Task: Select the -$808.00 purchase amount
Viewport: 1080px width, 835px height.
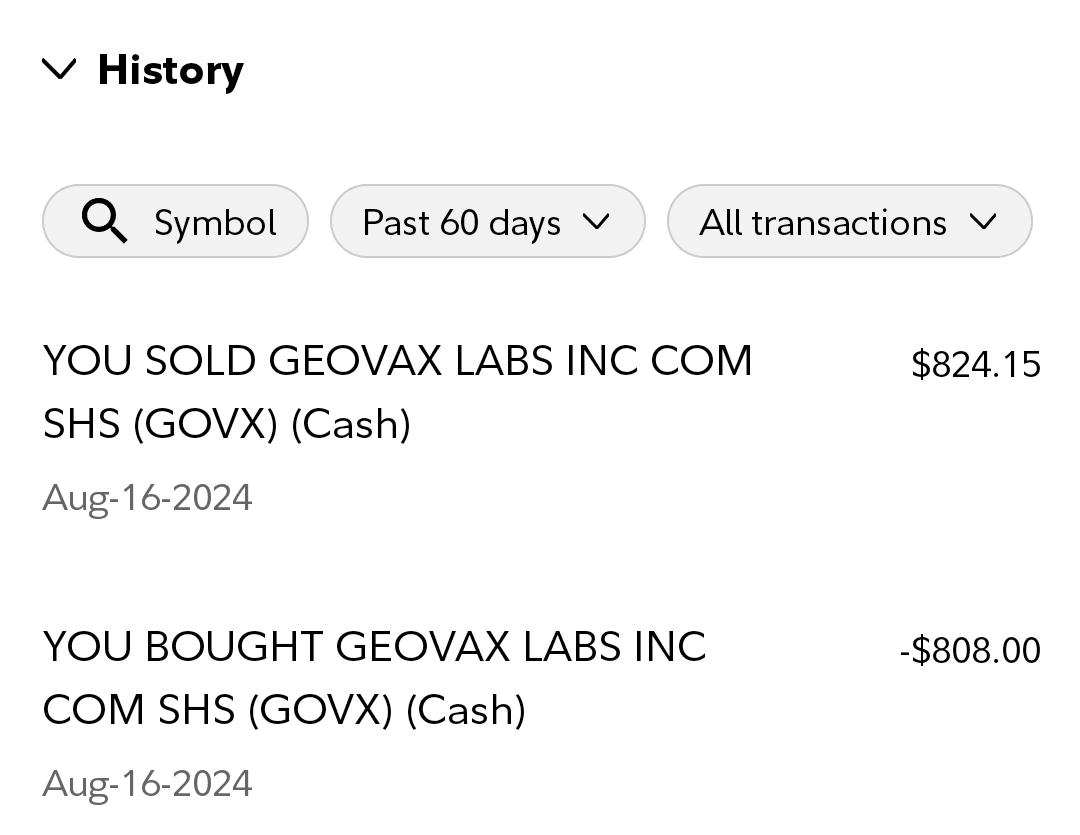Action: (970, 651)
